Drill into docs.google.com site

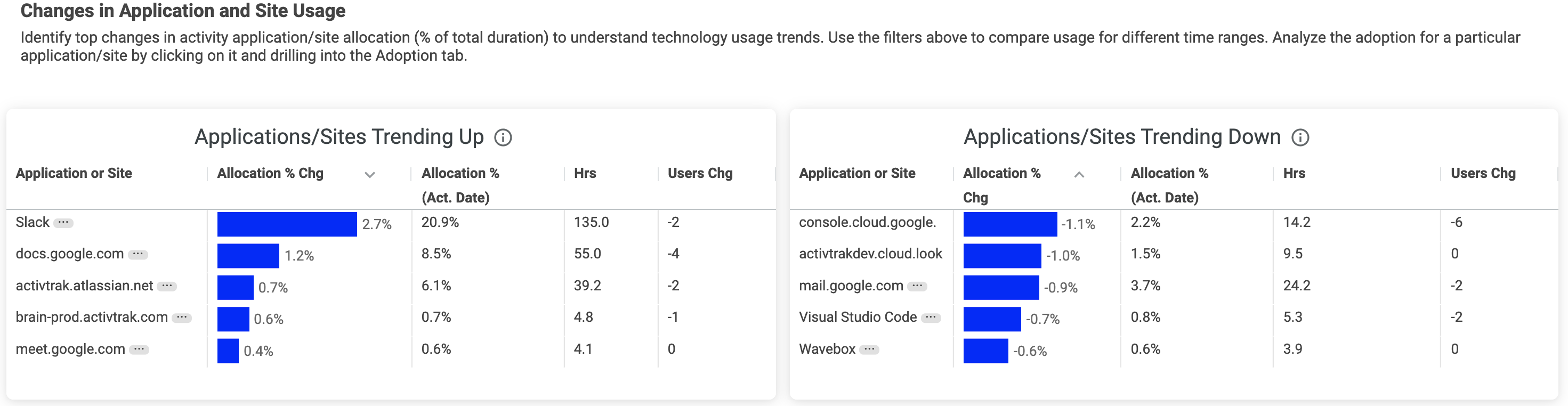pyautogui.click(x=69, y=254)
